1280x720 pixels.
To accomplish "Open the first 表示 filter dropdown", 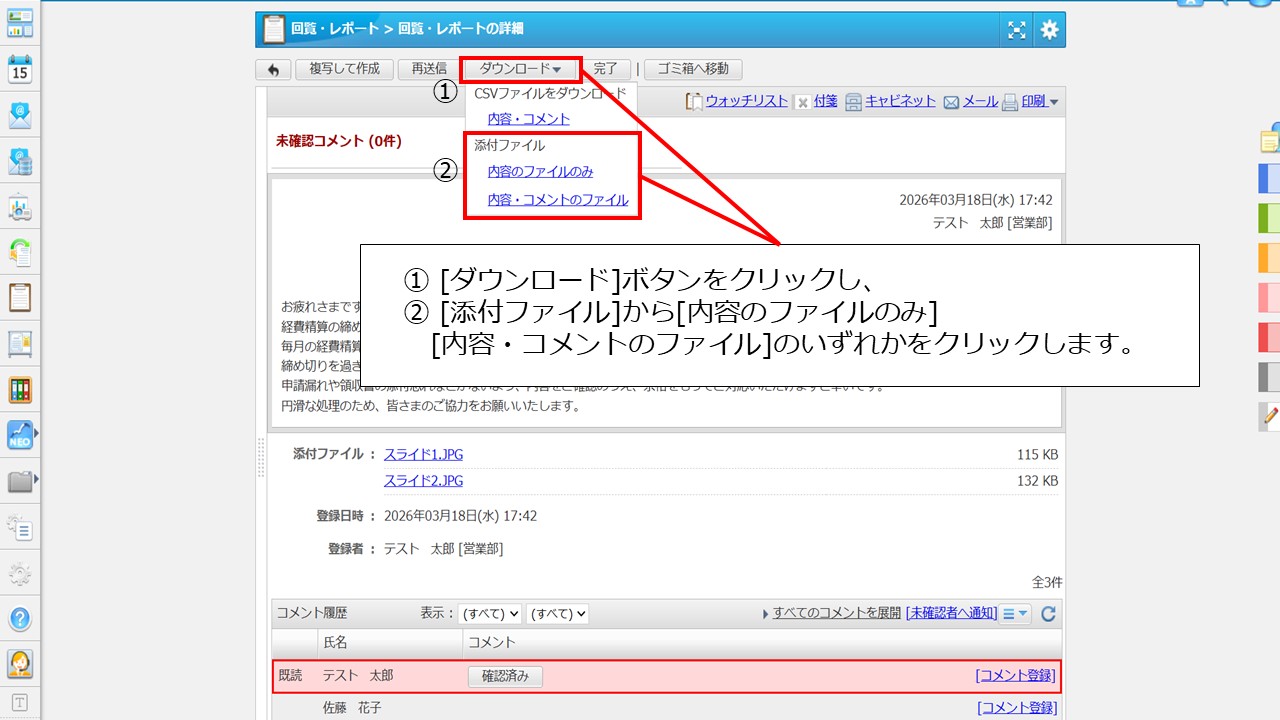I will click(x=490, y=614).
